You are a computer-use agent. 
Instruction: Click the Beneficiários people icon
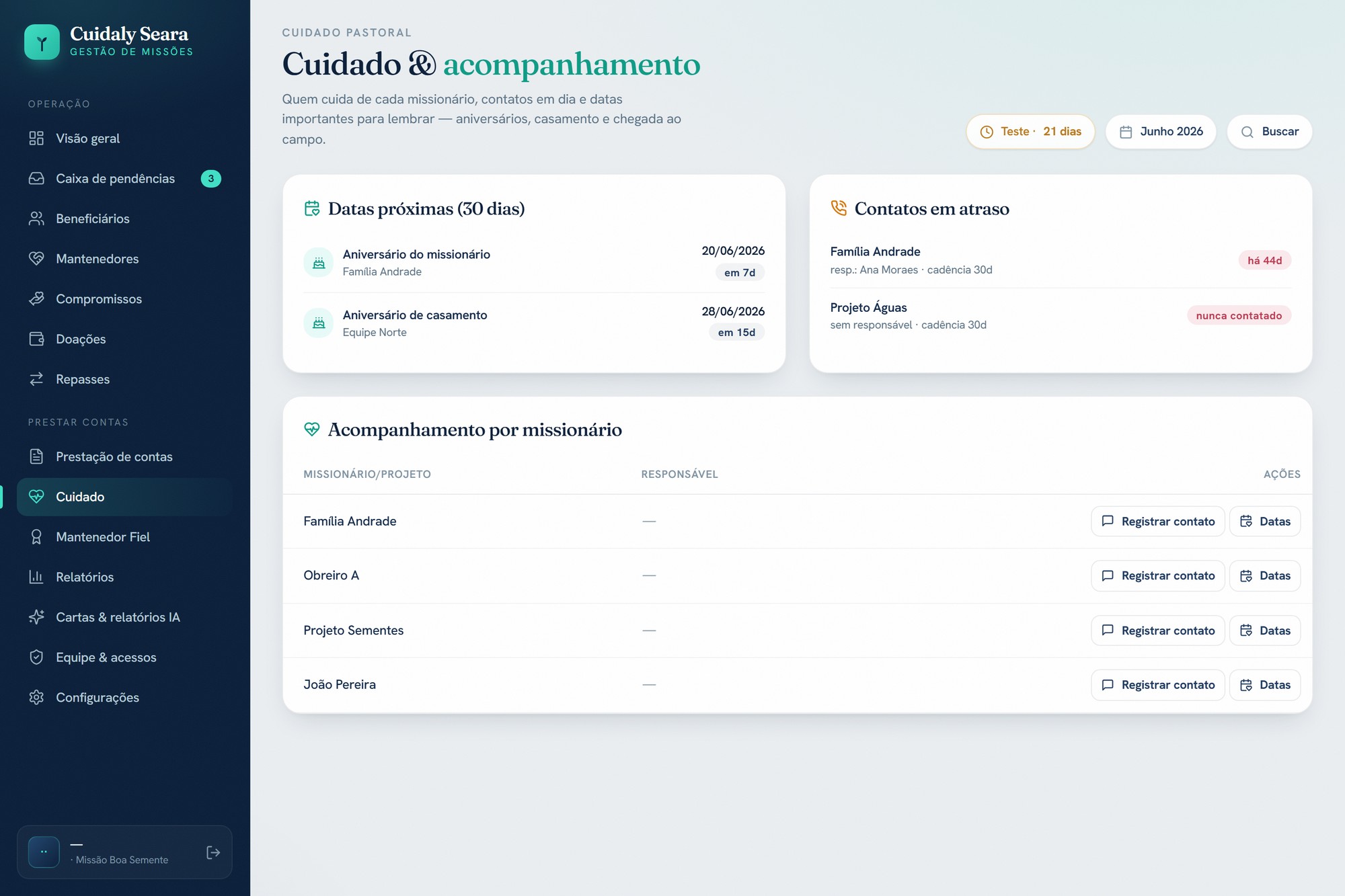pos(36,218)
